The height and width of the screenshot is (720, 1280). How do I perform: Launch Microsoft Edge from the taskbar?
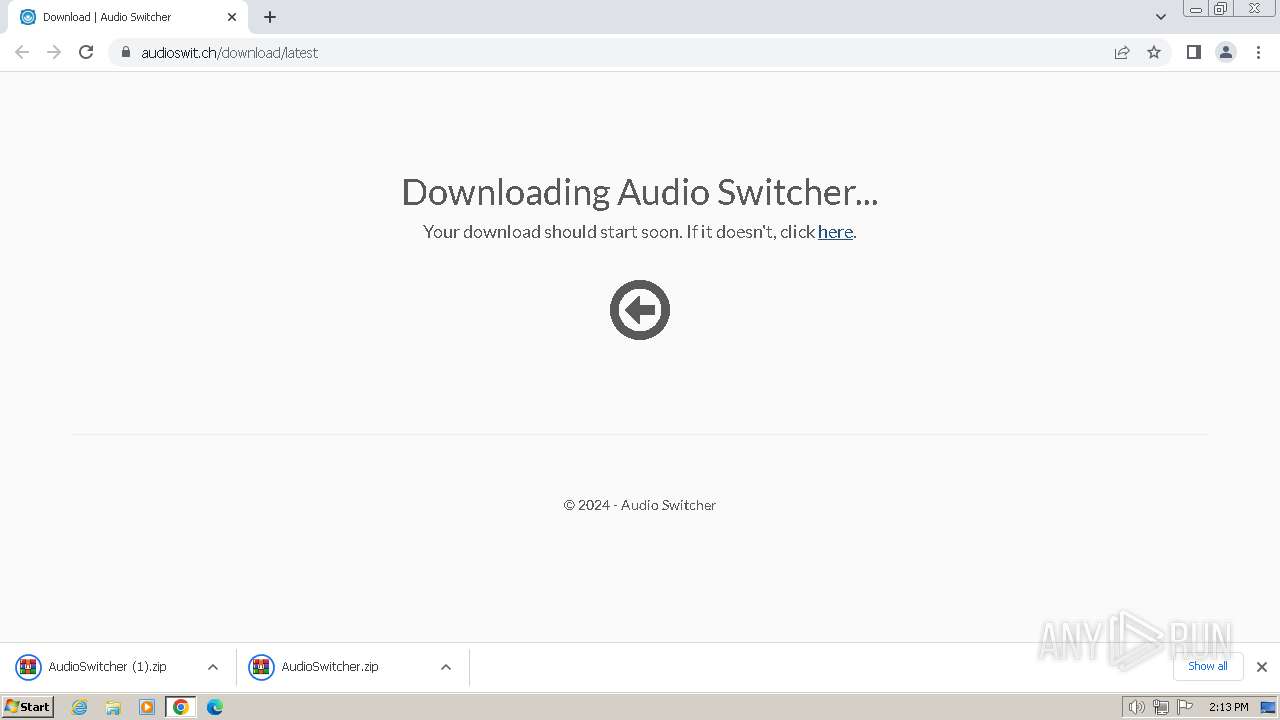coord(215,707)
